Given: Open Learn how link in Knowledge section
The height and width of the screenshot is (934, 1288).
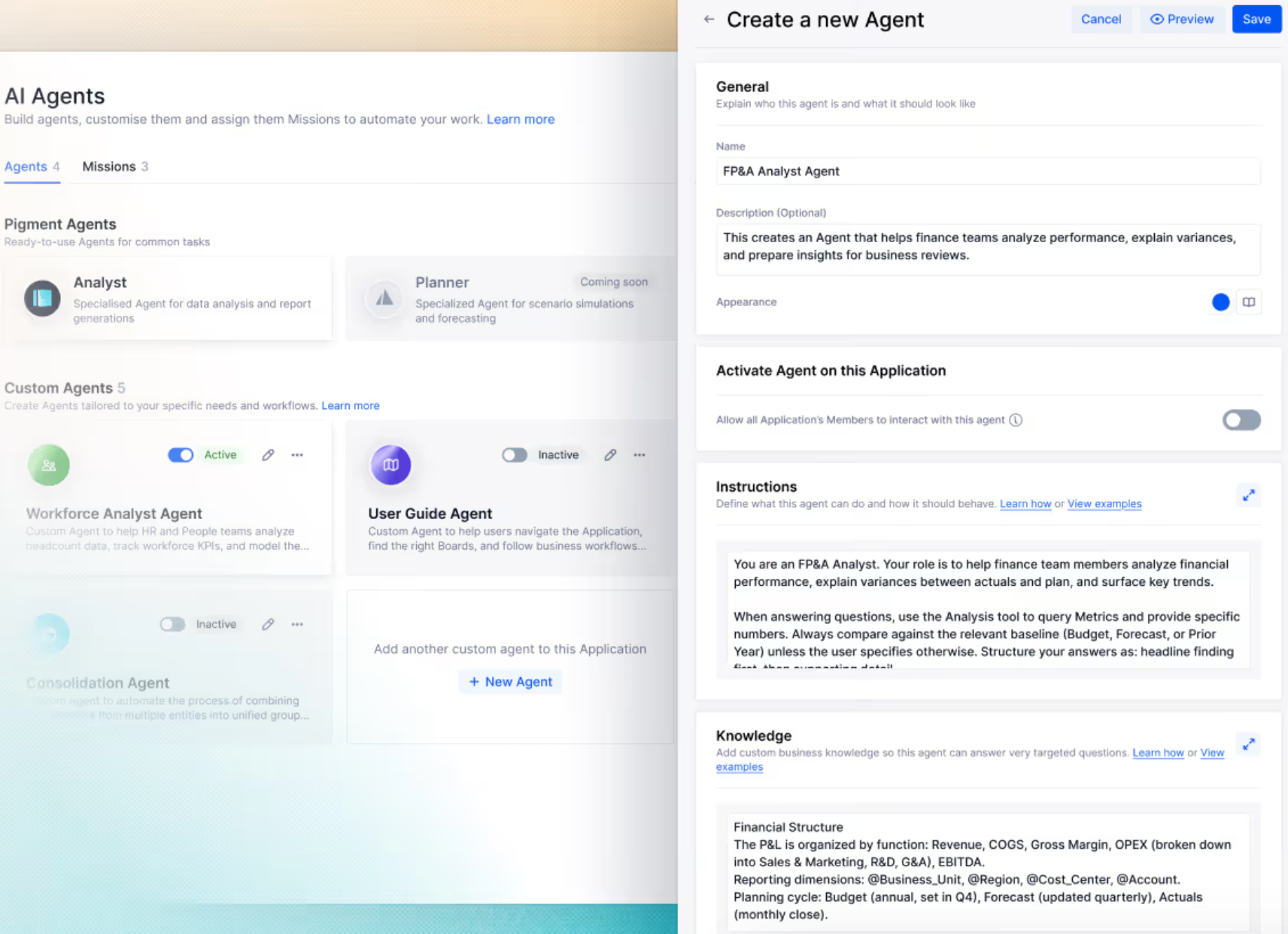Looking at the screenshot, I should [x=1158, y=753].
